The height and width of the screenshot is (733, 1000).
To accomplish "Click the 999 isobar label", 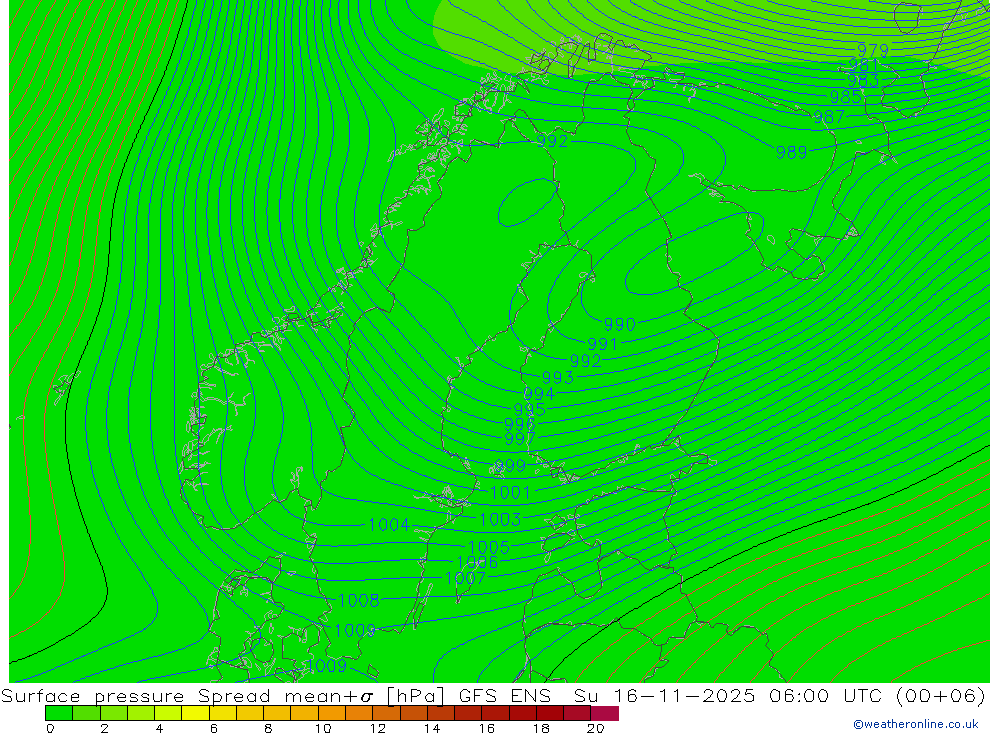I will [x=510, y=466].
